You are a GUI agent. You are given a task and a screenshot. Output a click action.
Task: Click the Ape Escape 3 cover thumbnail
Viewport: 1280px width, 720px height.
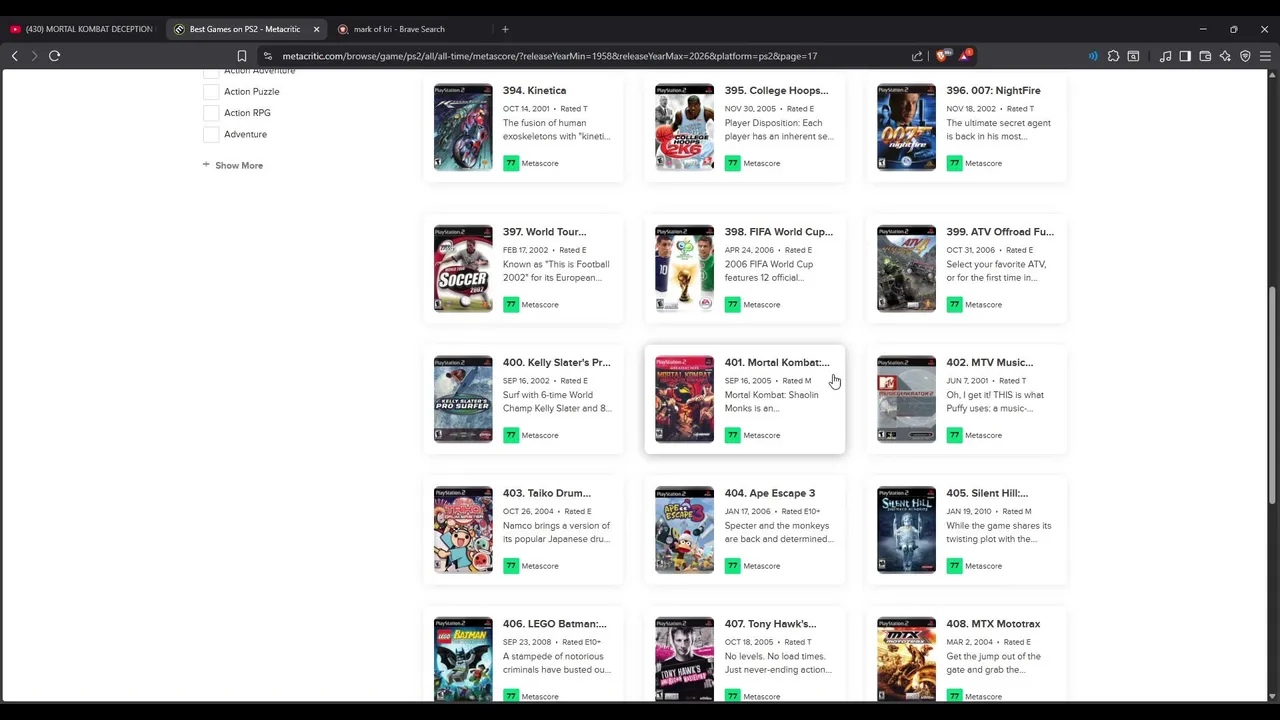[x=685, y=530]
